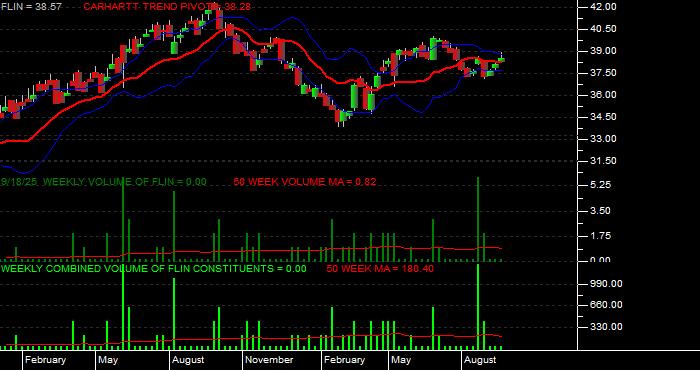
Task: Click the 40.50 price axis value
Action: click(x=603, y=29)
